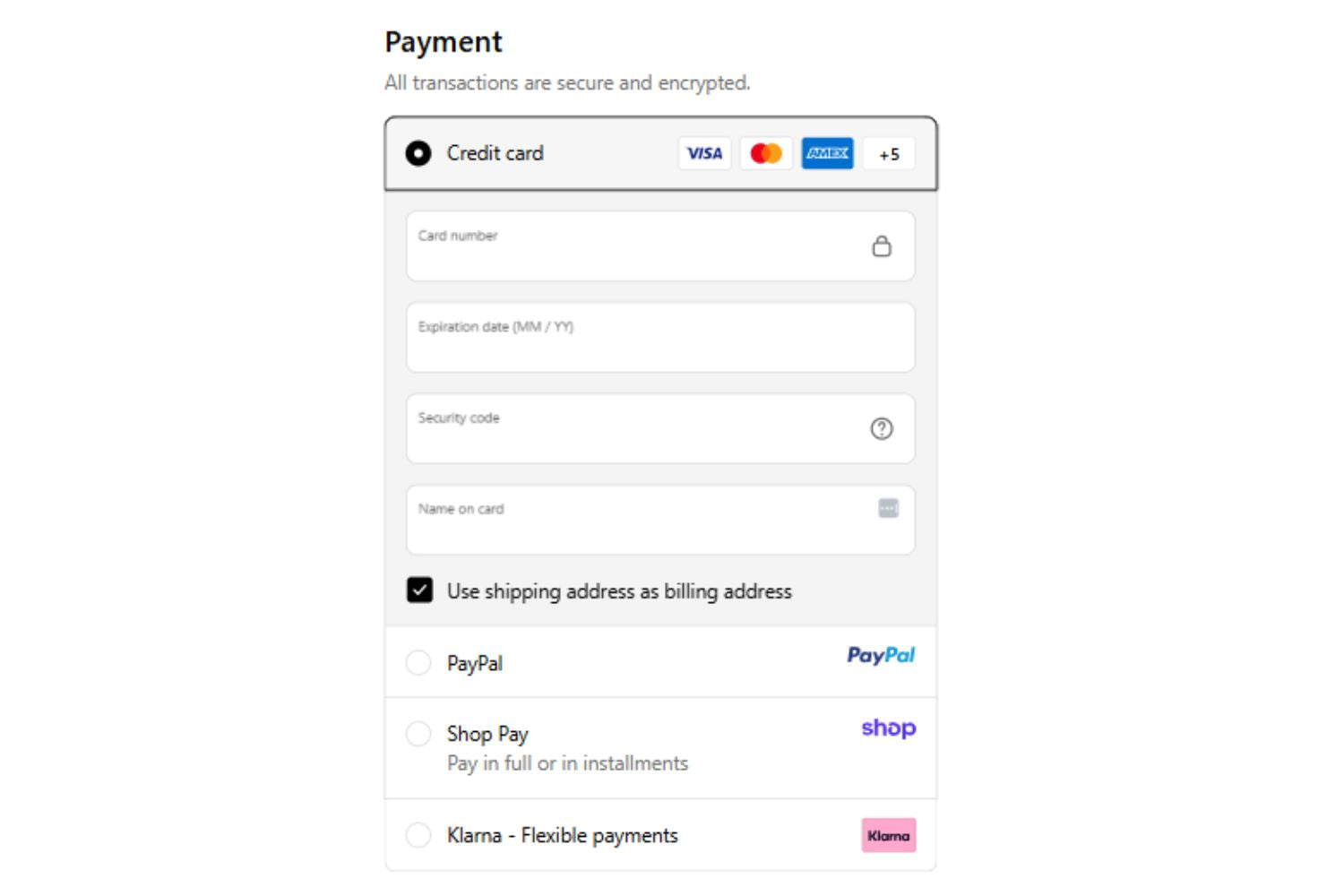
Task: Choose the Shop Pay radio option
Action: pos(418,734)
